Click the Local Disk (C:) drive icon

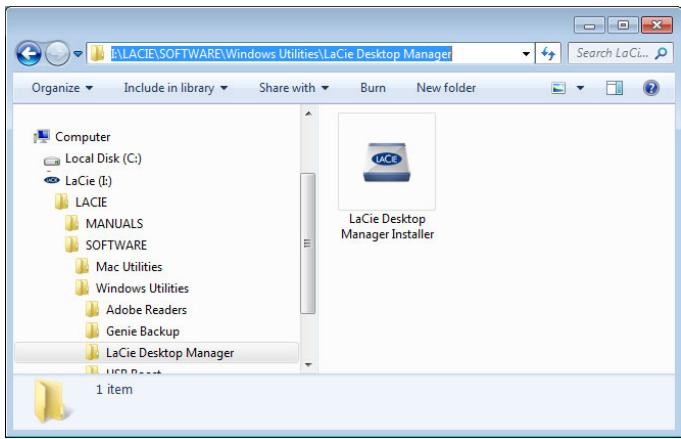(52, 161)
